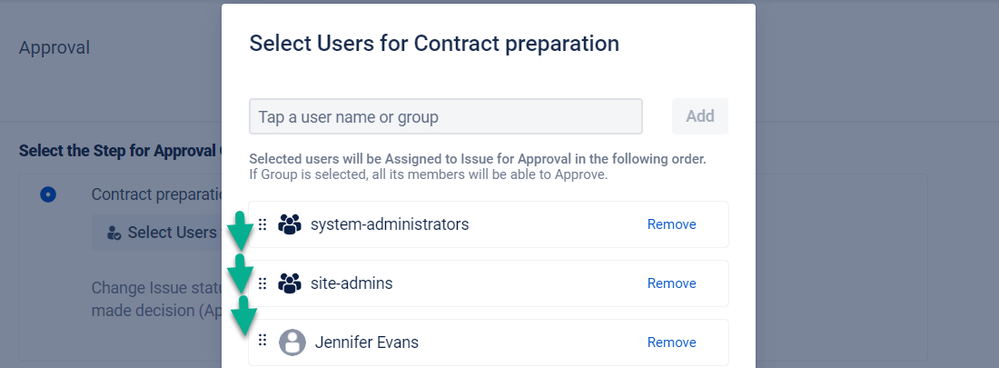
Task: Click Jennifer Evans' user avatar
Action: click(x=292, y=343)
